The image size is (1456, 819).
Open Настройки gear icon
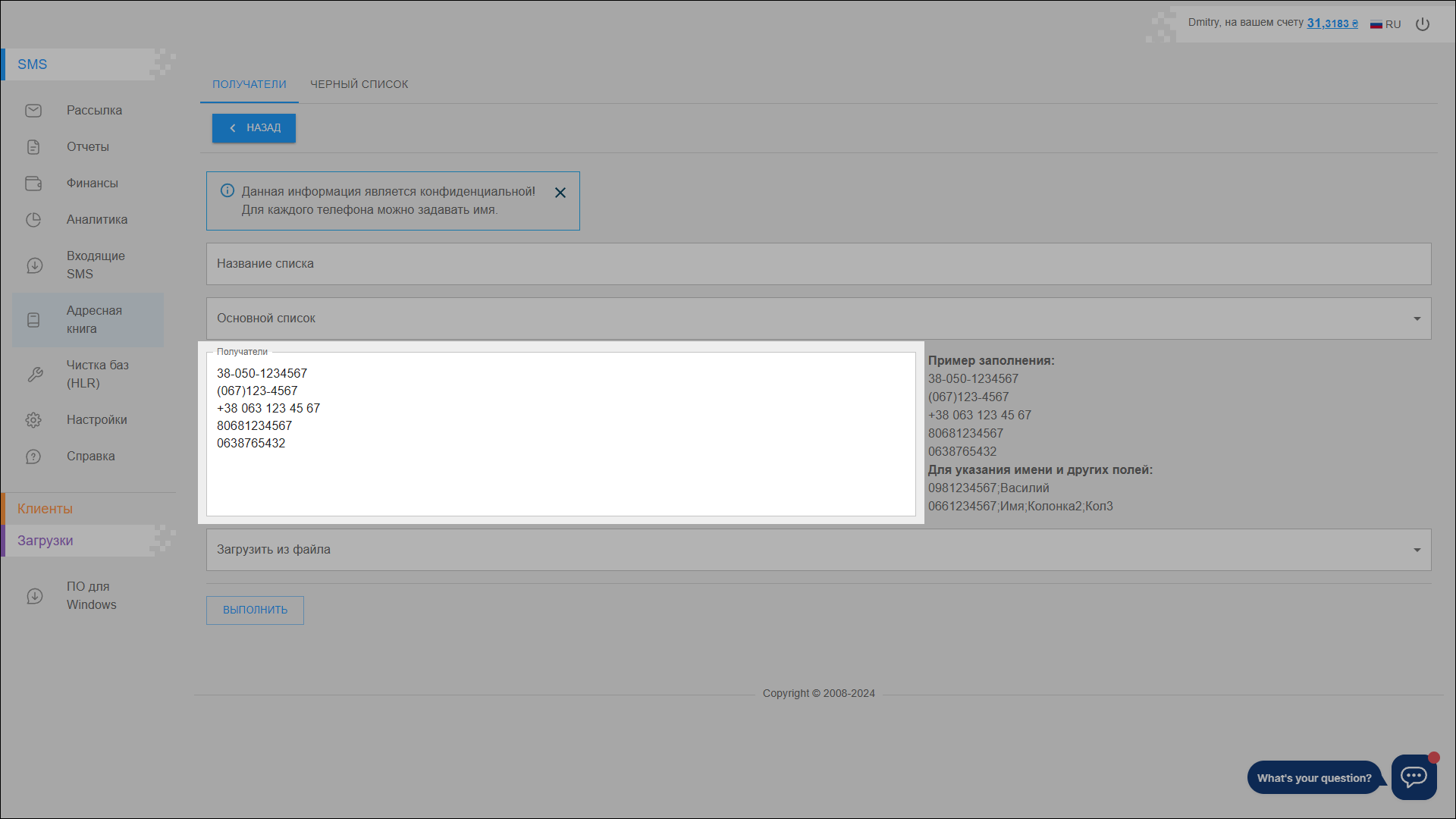tap(33, 420)
